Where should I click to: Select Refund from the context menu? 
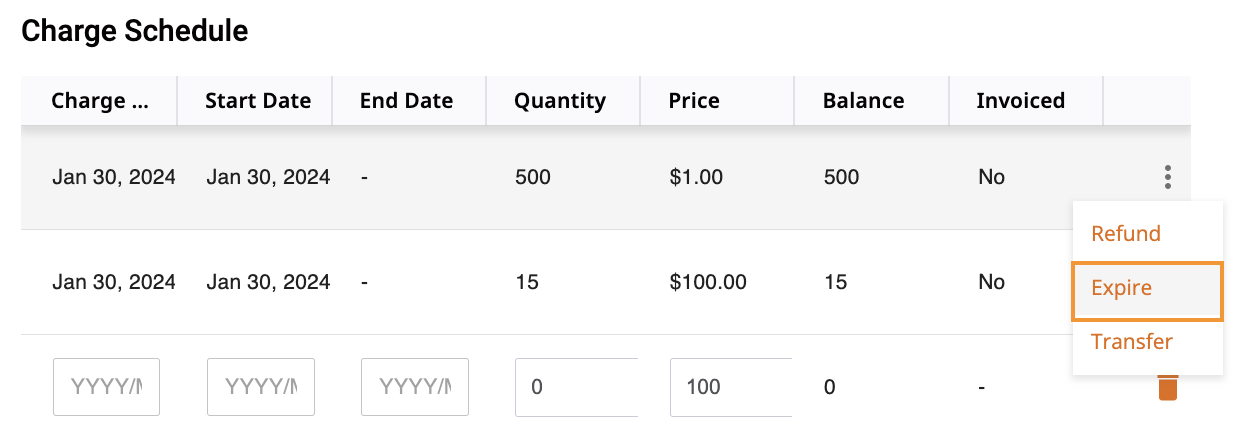1126,234
